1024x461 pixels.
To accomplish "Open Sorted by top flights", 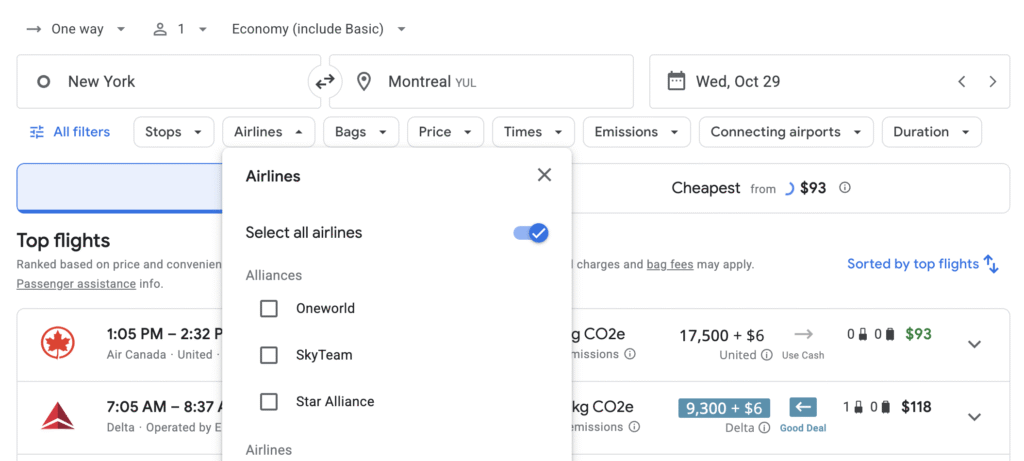I will pyautogui.click(x=923, y=264).
